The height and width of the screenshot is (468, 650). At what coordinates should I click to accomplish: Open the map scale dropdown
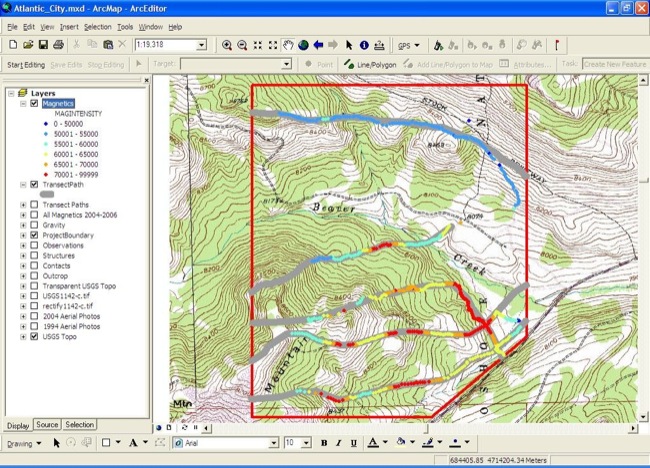202,45
